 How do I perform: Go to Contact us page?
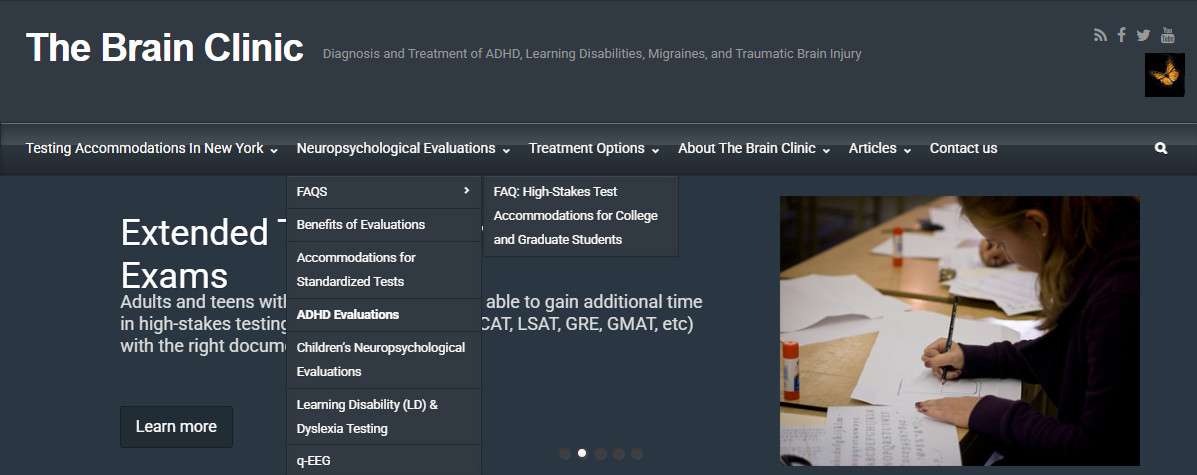963,148
